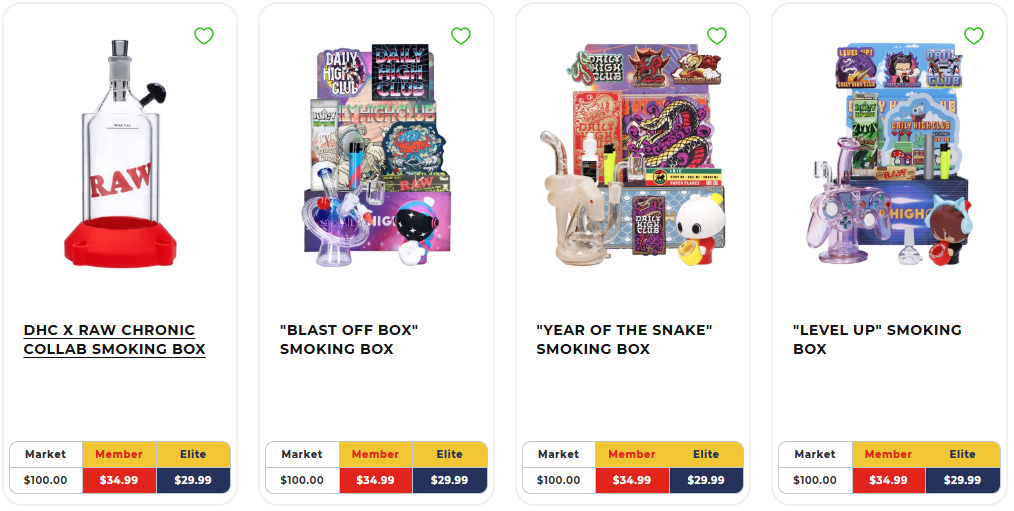Select Member price on Year of the Snake box
Image resolution: width=1014 pixels, height=511 pixels.
pos(632,480)
